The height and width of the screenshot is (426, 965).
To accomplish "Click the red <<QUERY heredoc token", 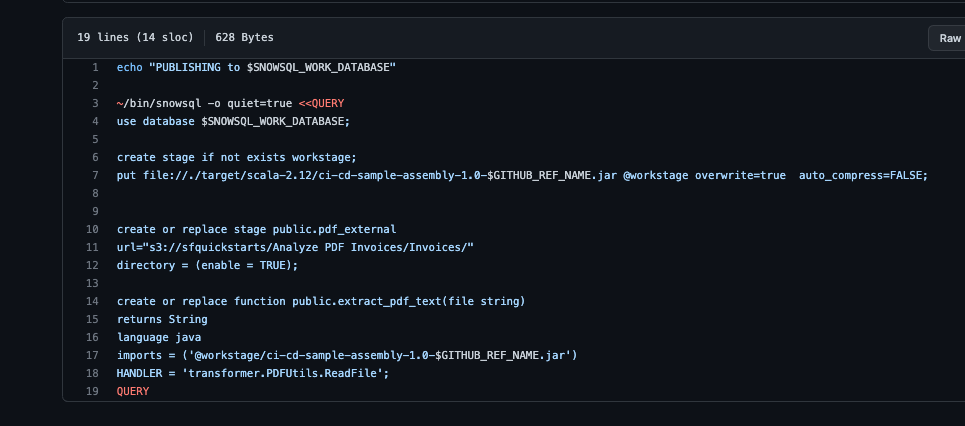I will click(x=321, y=103).
